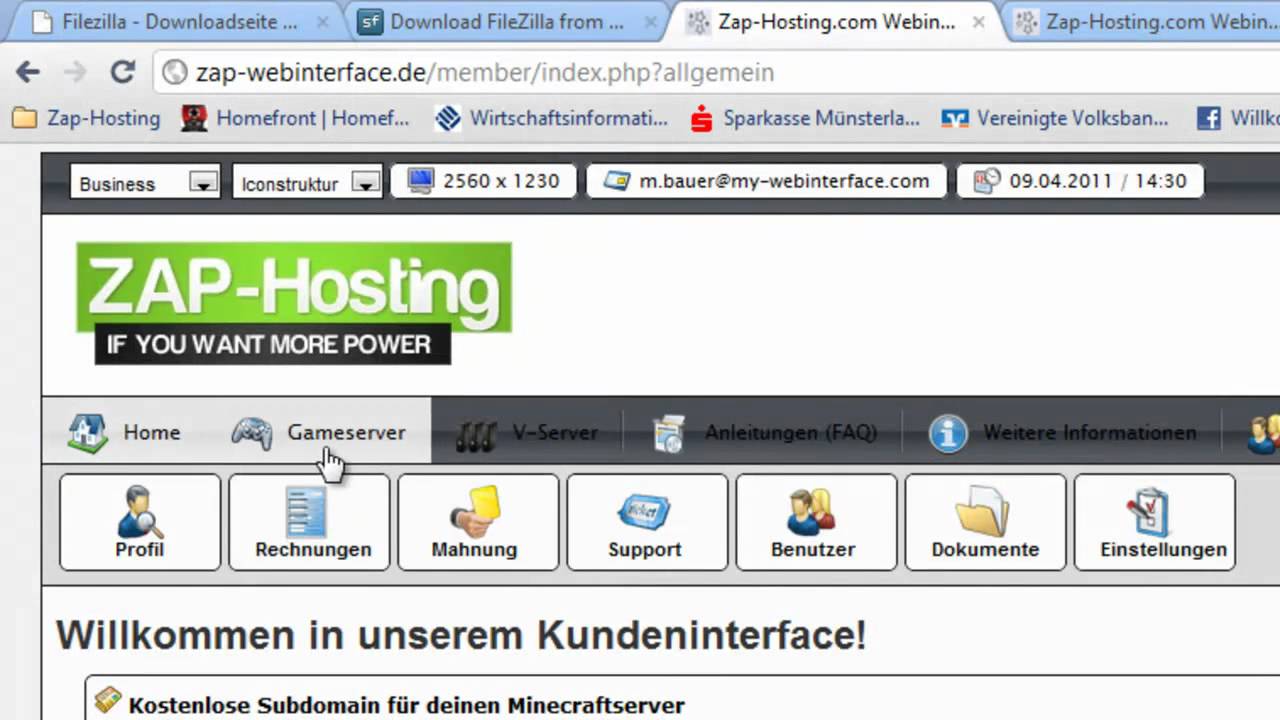Screen dimensions: 1280x720
Task: Open the Homefront bookmark
Action: (x=295, y=118)
